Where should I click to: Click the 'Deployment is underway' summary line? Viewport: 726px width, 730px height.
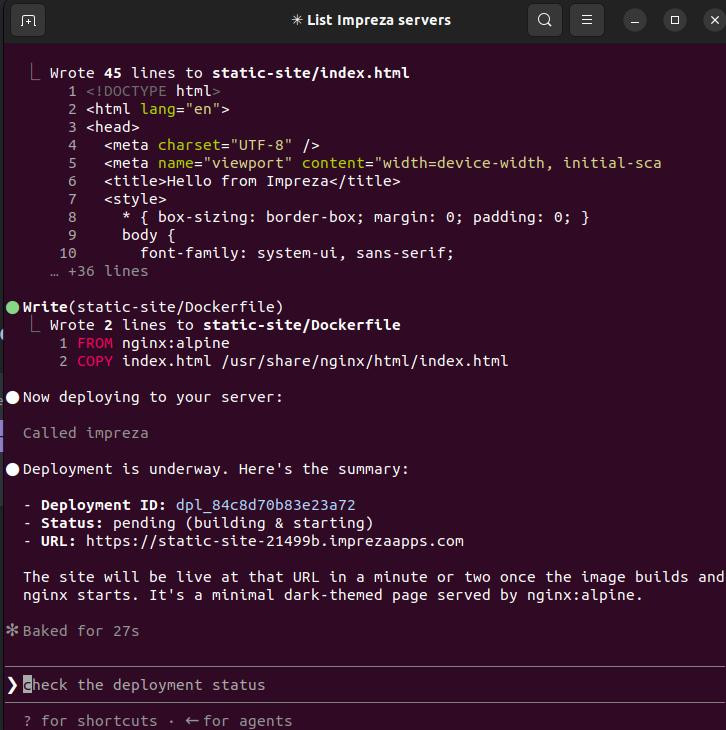[x=216, y=469]
